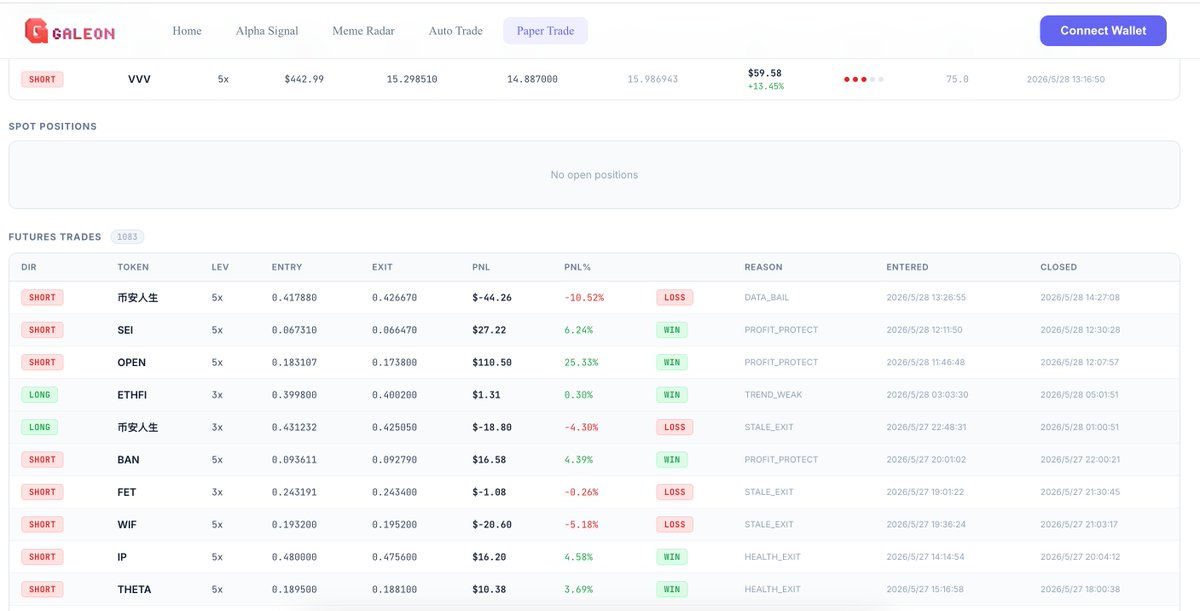This screenshot has height=611, width=1200.
Task: Click the $59.58 profit value
Action: (x=764, y=73)
